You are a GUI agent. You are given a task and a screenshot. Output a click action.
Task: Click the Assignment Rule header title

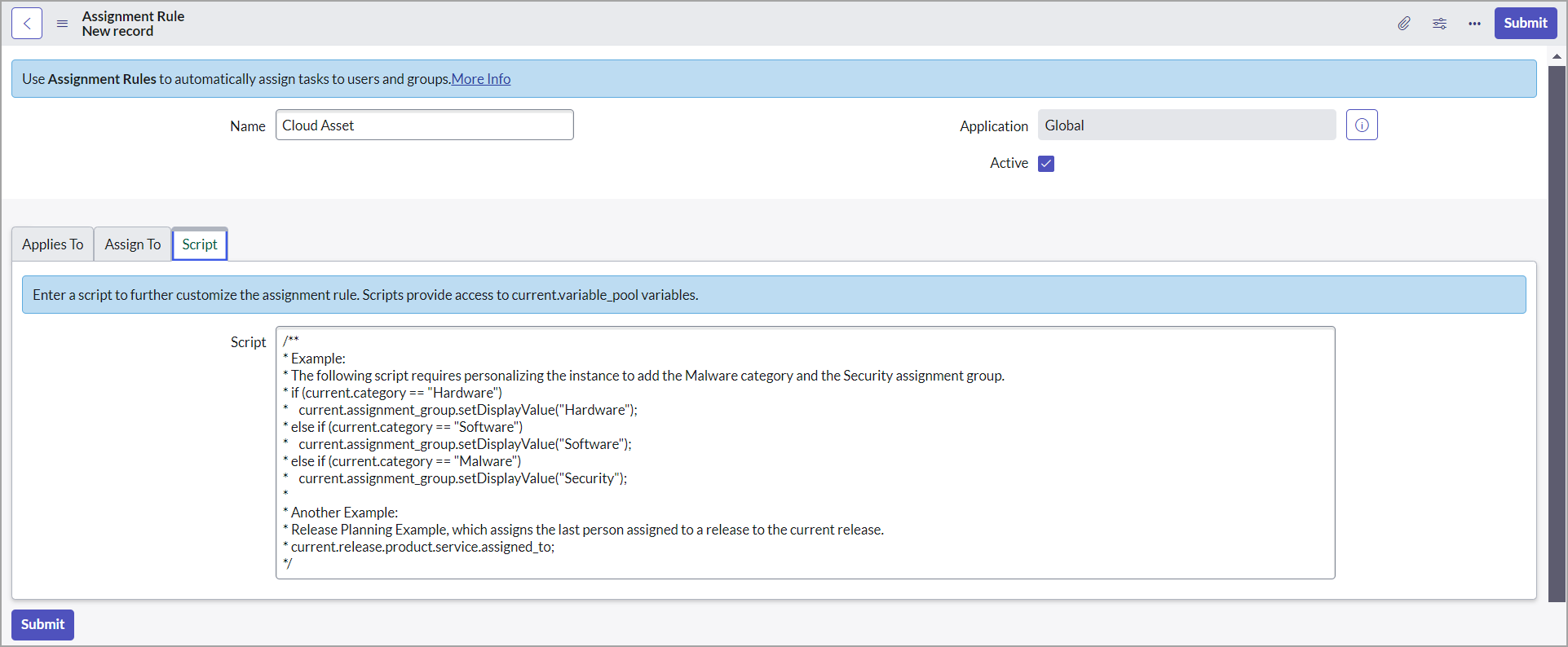[133, 16]
